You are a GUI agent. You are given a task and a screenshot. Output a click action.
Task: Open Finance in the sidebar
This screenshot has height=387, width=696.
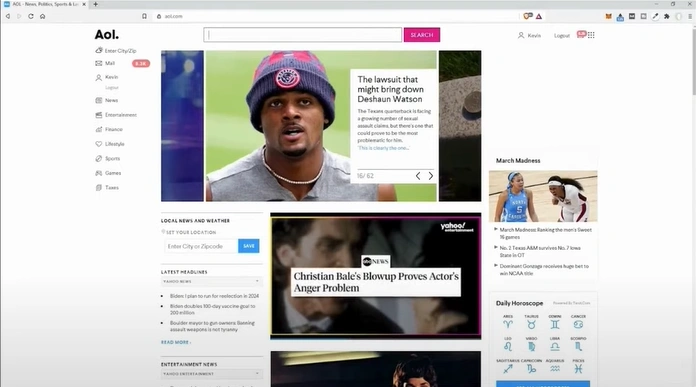[x=113, y=130]
